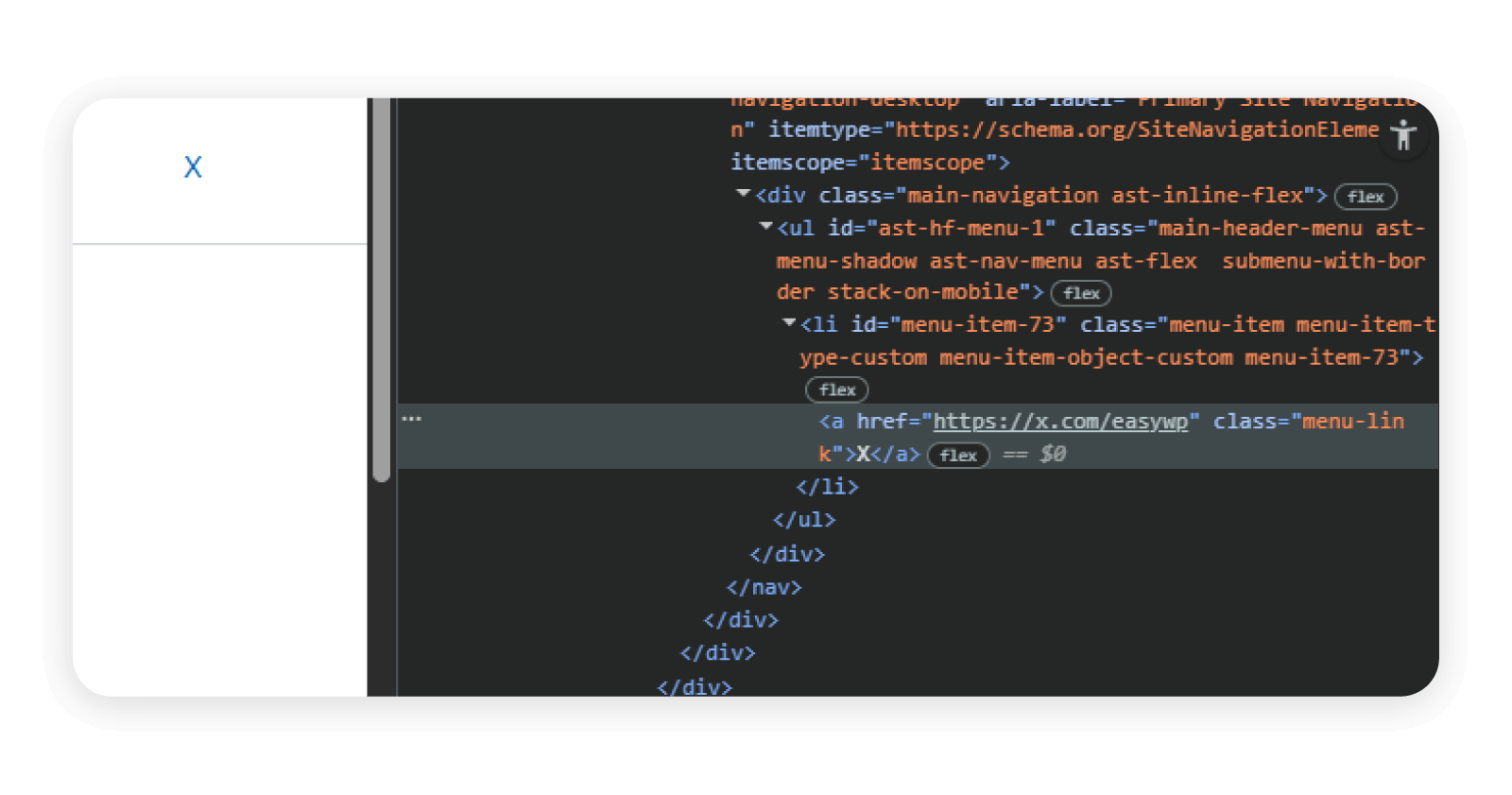Select the schema.org SiteNavigationElement itemtype value
The height and width of the screenshot is (795, 1512).
click(1137, 130)
